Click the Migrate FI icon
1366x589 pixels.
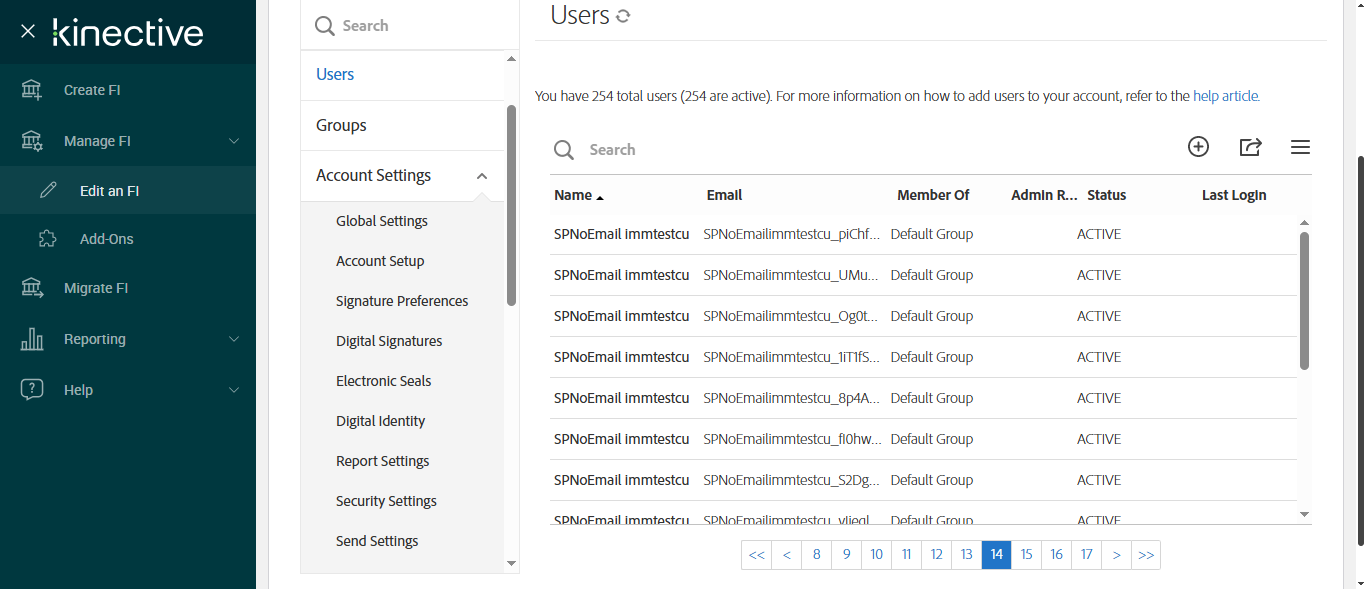[32, 288]
